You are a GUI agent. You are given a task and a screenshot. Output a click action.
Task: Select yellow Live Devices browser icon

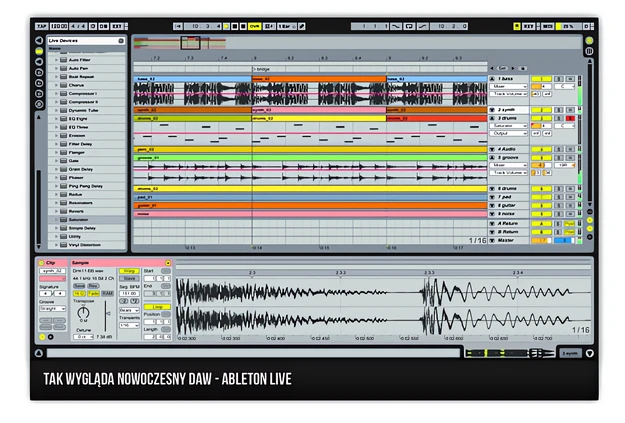click(39, 51)
